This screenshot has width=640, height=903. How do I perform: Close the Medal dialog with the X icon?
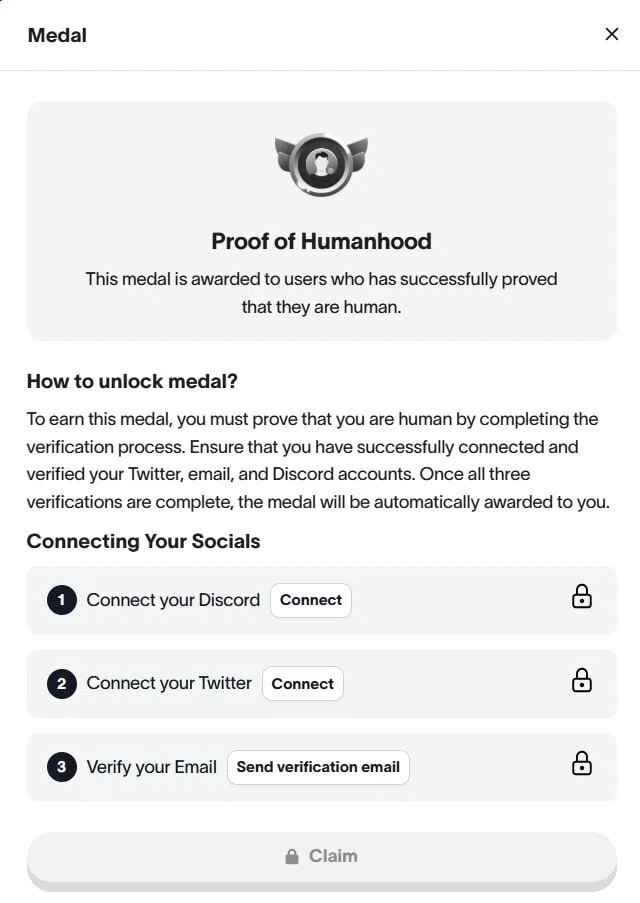click(x=612, y=35)
